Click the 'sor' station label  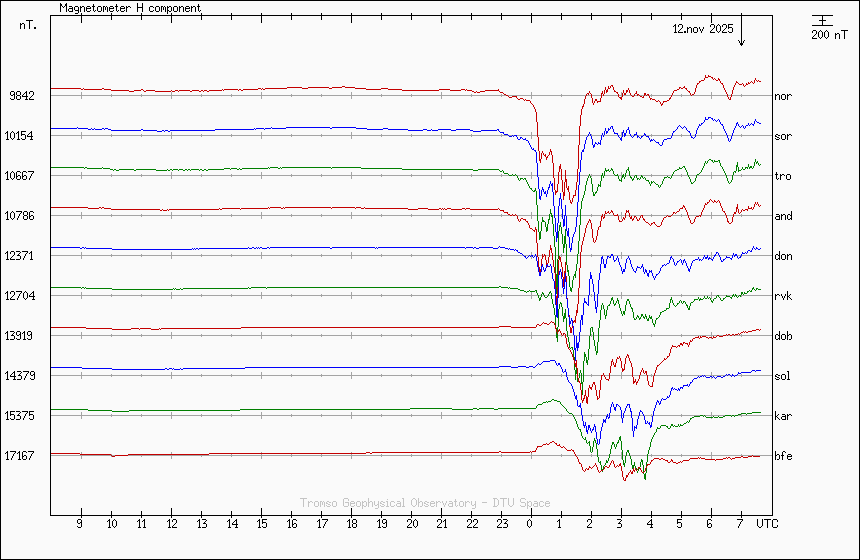click(783, 136)
